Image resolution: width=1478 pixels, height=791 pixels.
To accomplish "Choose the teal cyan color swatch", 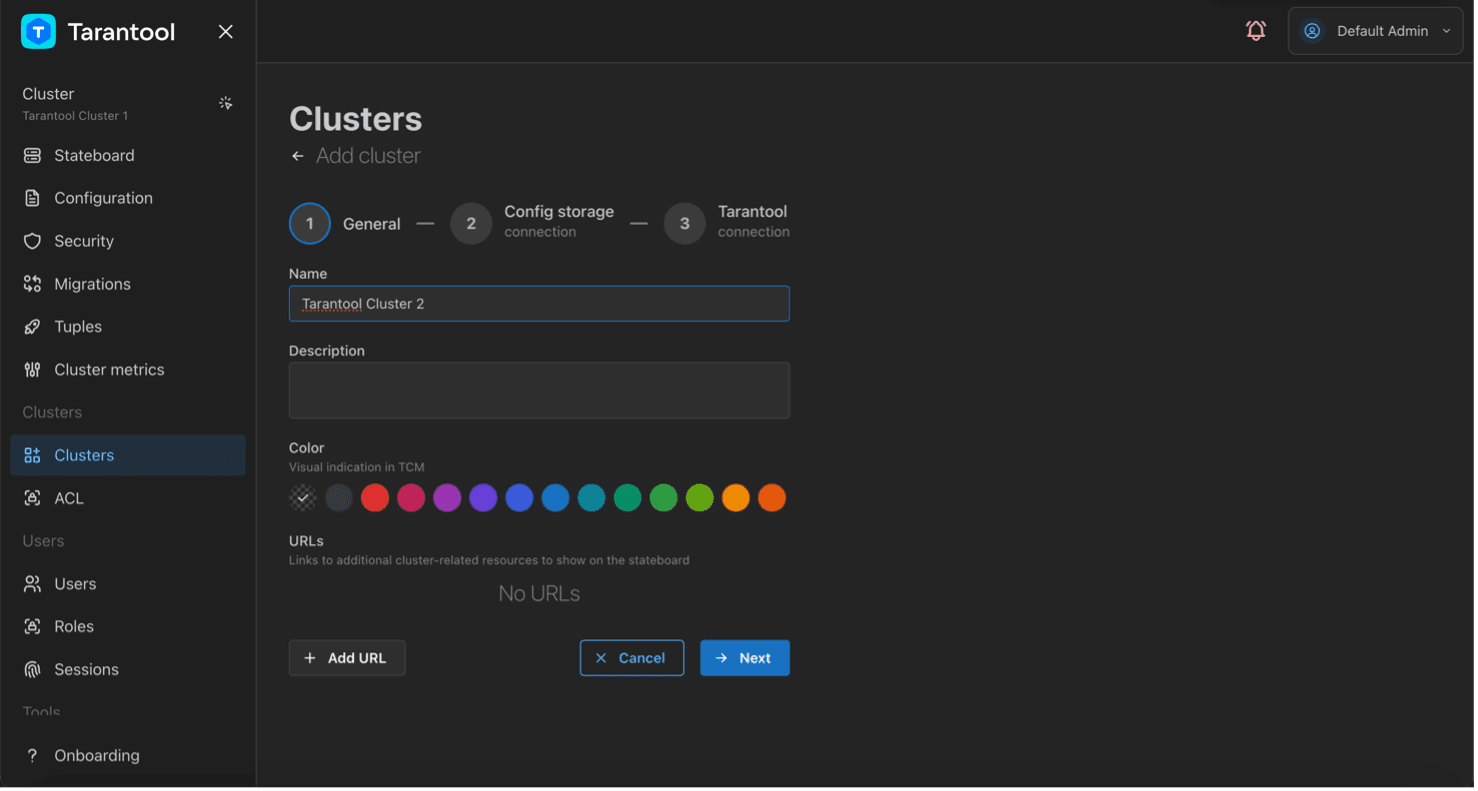I will coord(591,498).
